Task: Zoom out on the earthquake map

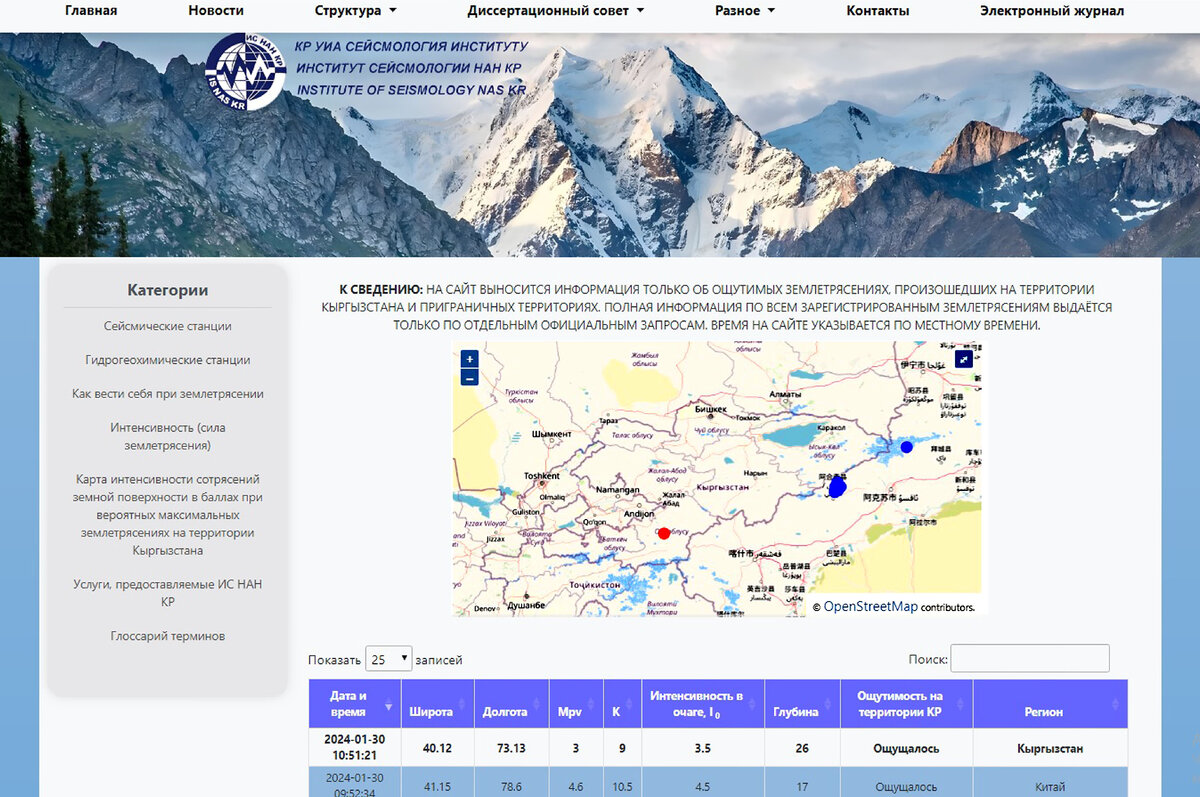Action: 470,377
